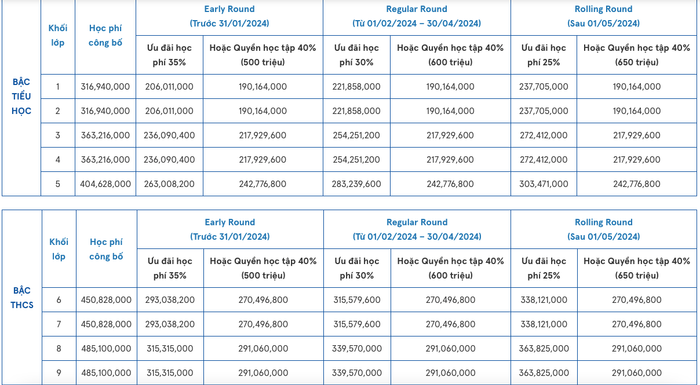Image resolution: width=700 pixels, height=385 pixels.
Task: Select grade 9 rolling round value 363,825,000
Action: pyautogui.click(x=544, y=373)
